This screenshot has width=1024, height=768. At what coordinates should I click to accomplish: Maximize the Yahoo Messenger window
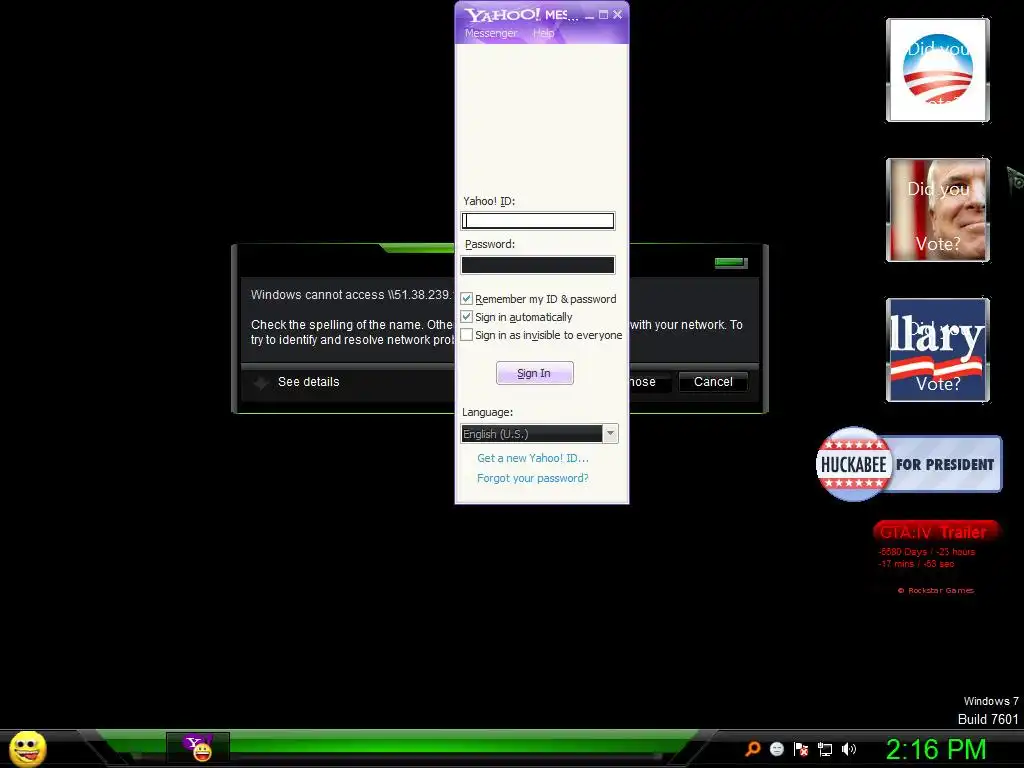pos(603,14)
